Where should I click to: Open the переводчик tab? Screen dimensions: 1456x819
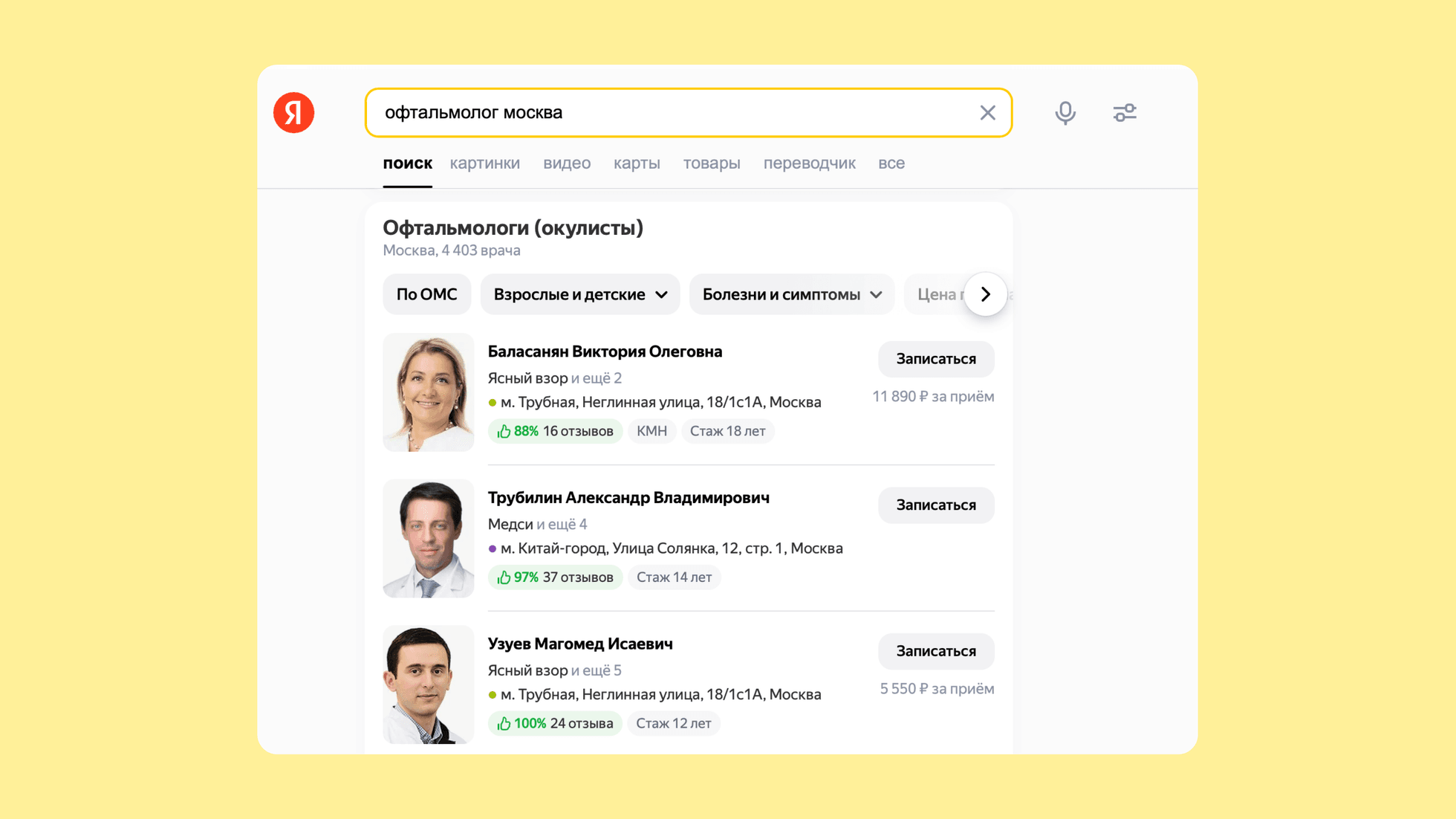pyautogui.click(x=809, y=164)
